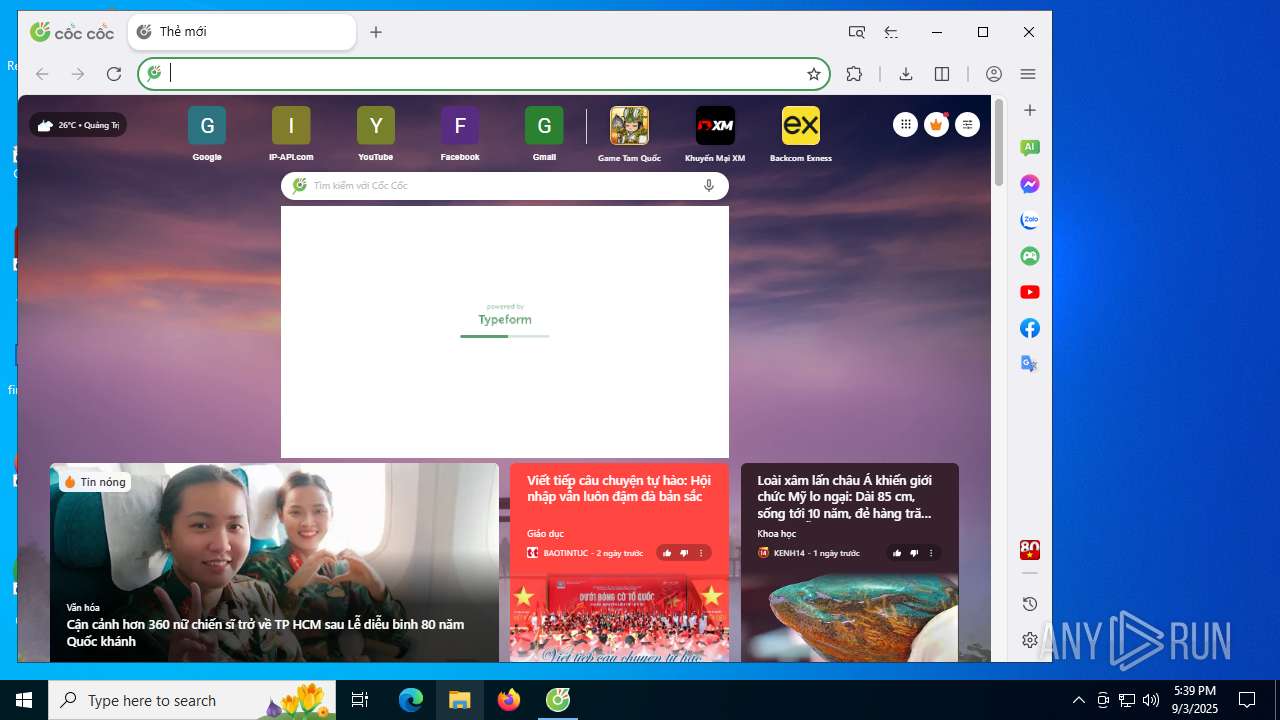Click the tab search icon in title bar
The image size is (1280, 720).
(x=857, y=32)
